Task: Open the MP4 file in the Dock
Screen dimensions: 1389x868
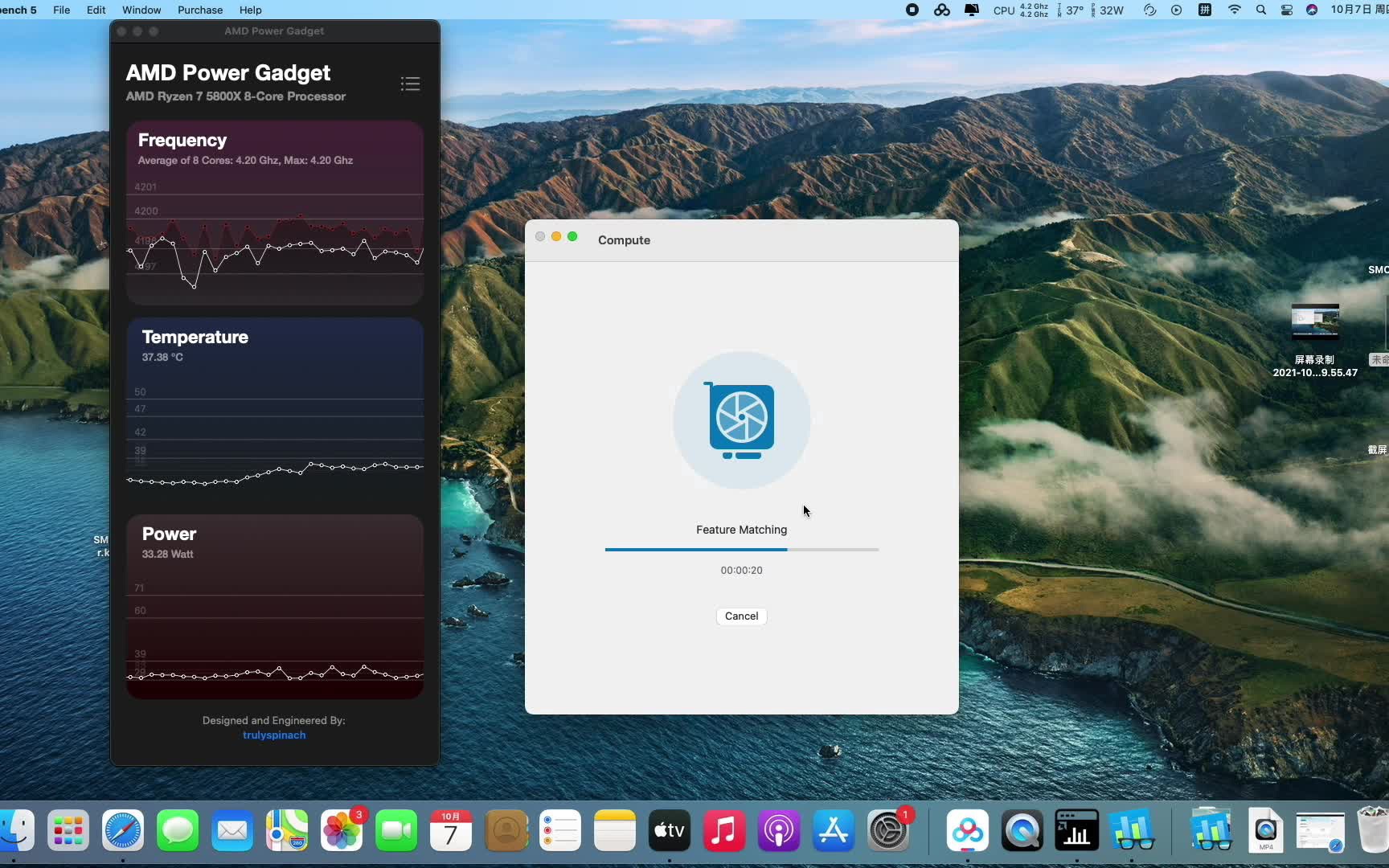Action: (1265, 830)
